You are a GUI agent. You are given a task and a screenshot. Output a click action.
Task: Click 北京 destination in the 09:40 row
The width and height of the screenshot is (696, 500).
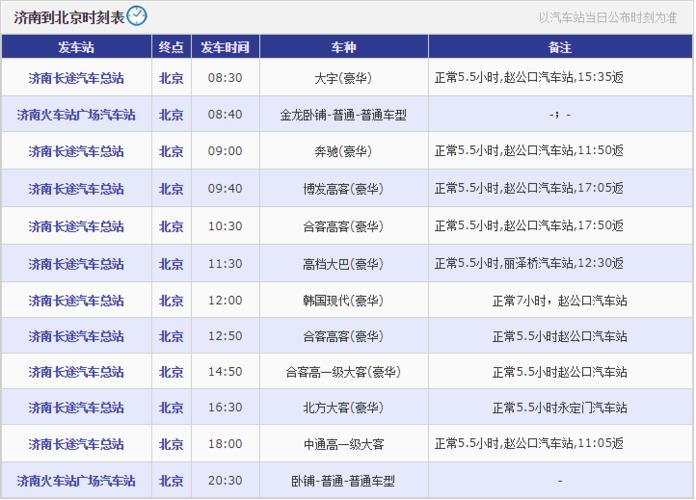pos(171,189)
